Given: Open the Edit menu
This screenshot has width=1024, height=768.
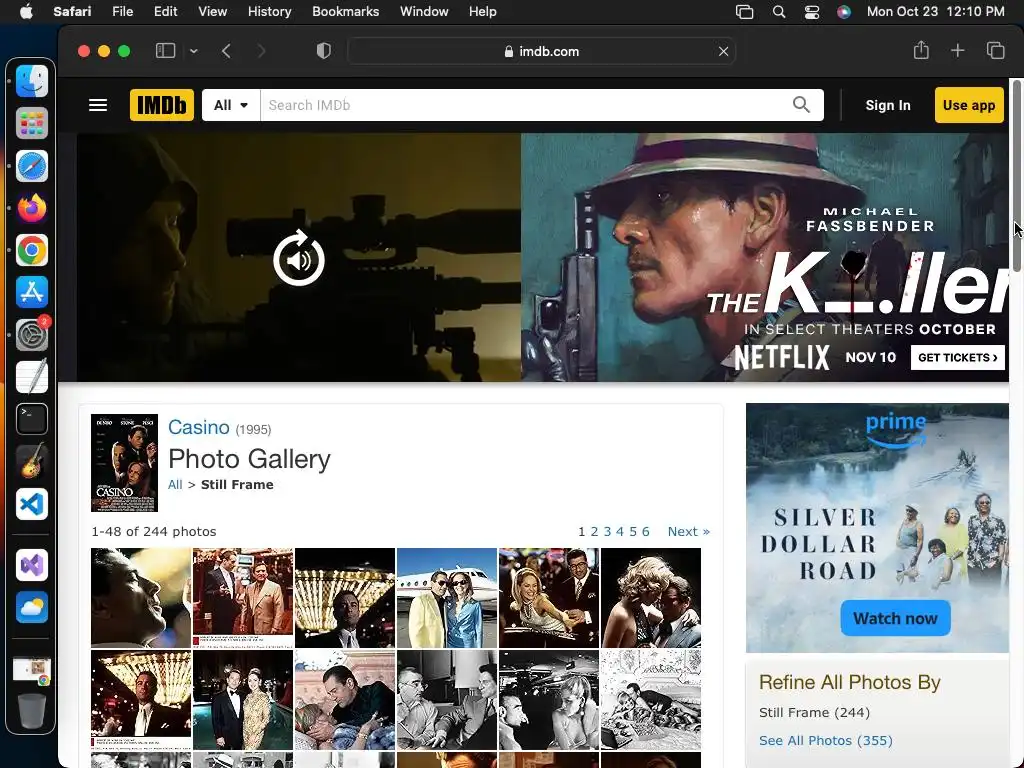Looking at the screenshot, I should click(165, 12).
